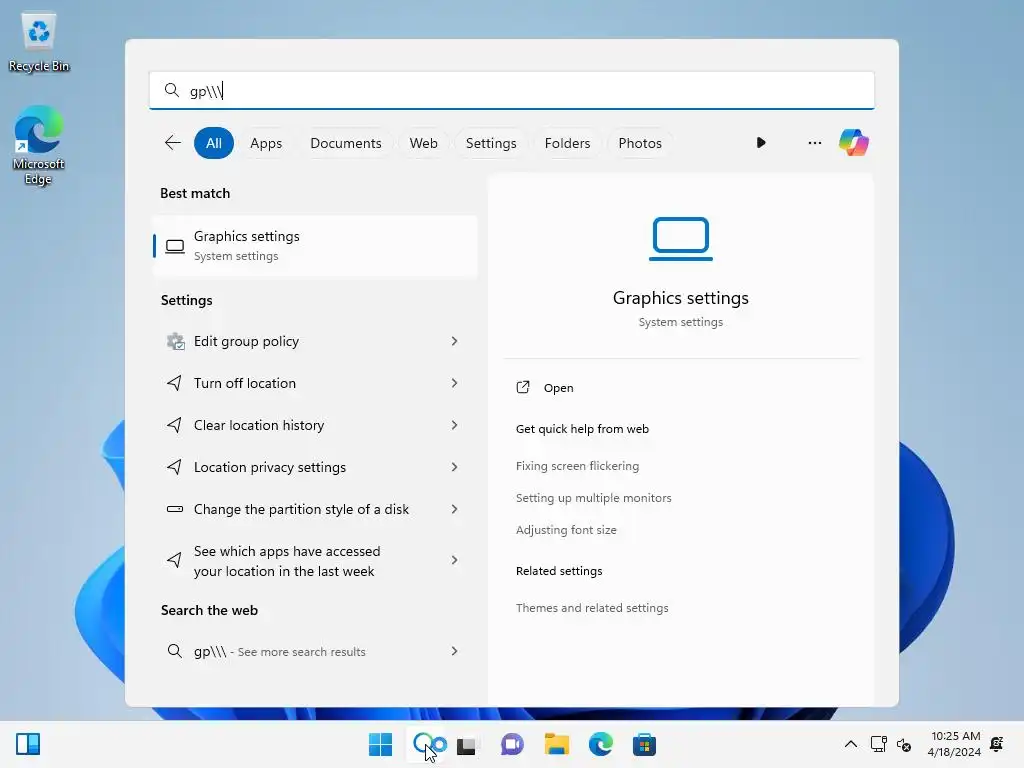Click the open-external icon next to Open
The width and height of the screenshot is (1024, 768).
[x=523, y=387]
